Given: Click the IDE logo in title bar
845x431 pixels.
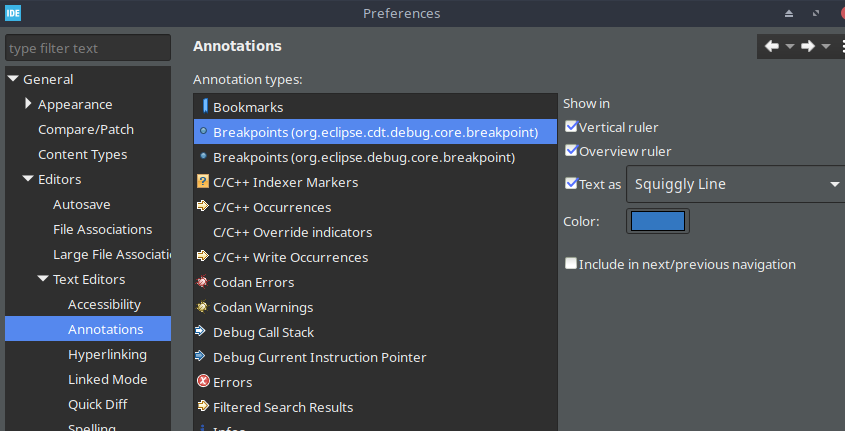Looking at the screenshot, I should point(13,13).
